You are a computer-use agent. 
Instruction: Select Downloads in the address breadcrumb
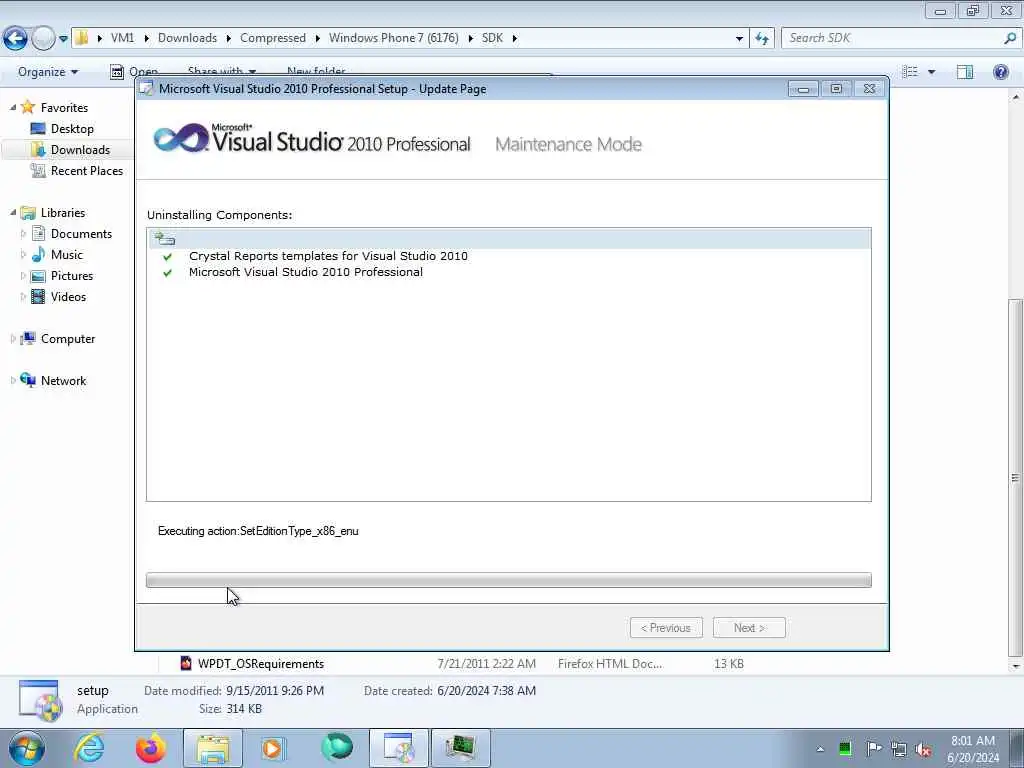pyautogui.click(x=187, y=38)
